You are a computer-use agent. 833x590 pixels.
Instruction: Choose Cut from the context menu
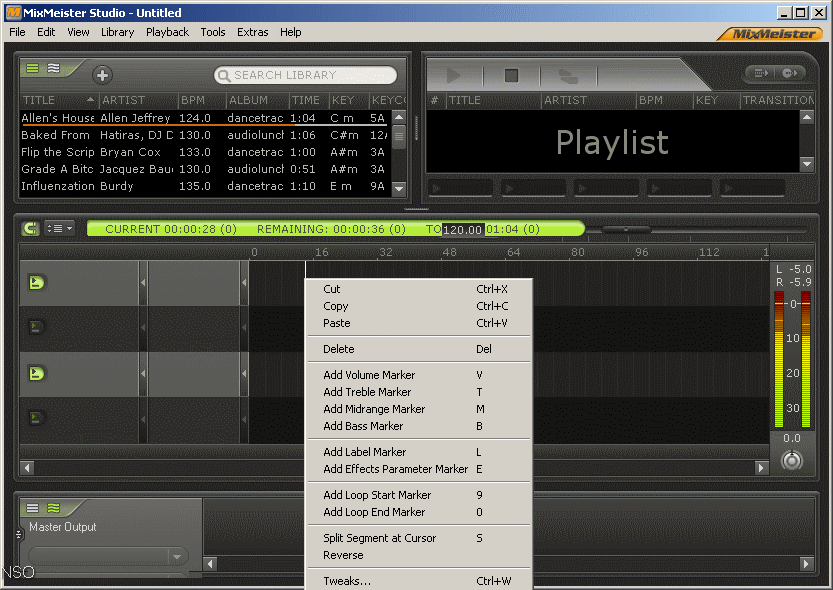pyautogui.click(x=419, y=289)
